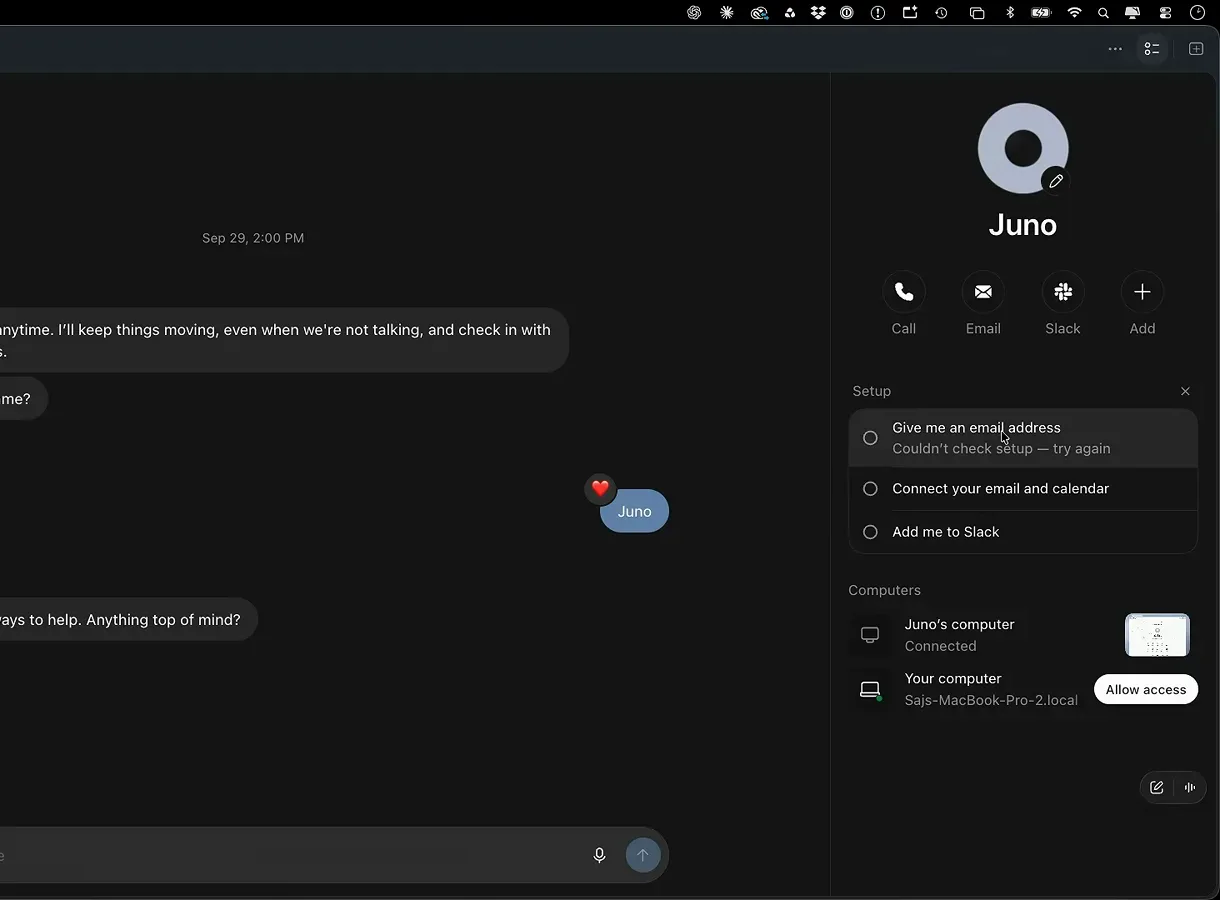Click the Allow access button
1220x900 pixels.
pos(1145,689)
